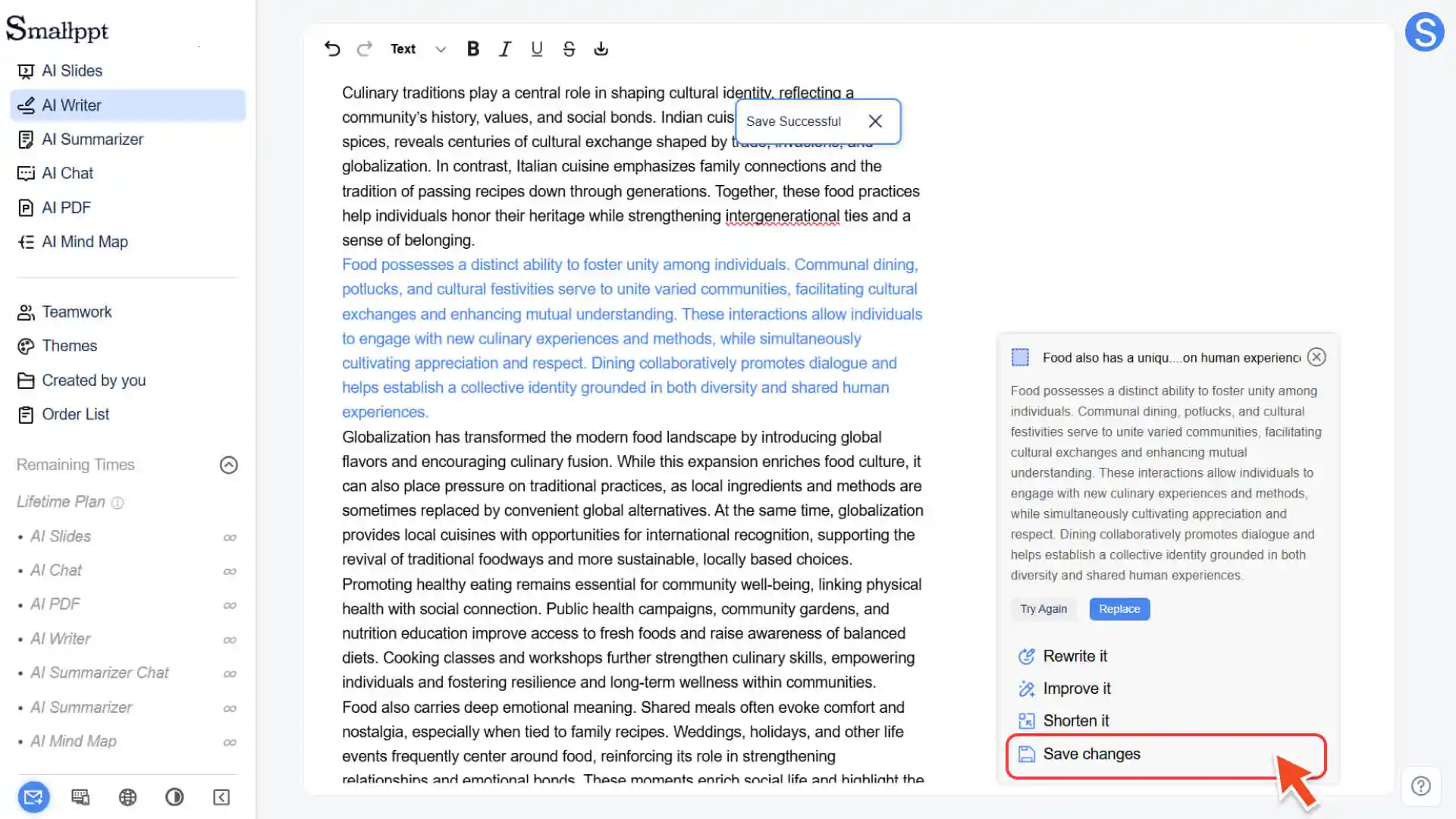
Task: Click the mail icon in the bottom bar
Action: pyautogui.click(x=33, y=797)
